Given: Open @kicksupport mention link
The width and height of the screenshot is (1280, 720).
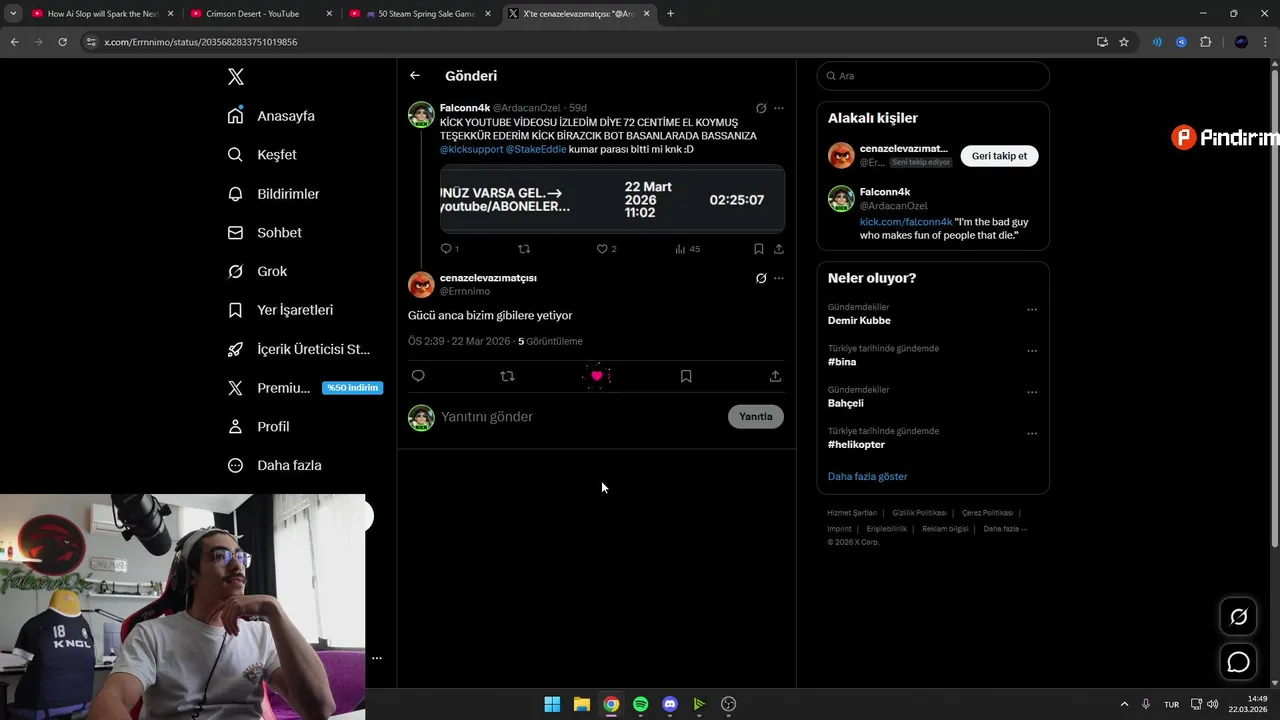Looking at the screenshot, I should pos(471,149).
